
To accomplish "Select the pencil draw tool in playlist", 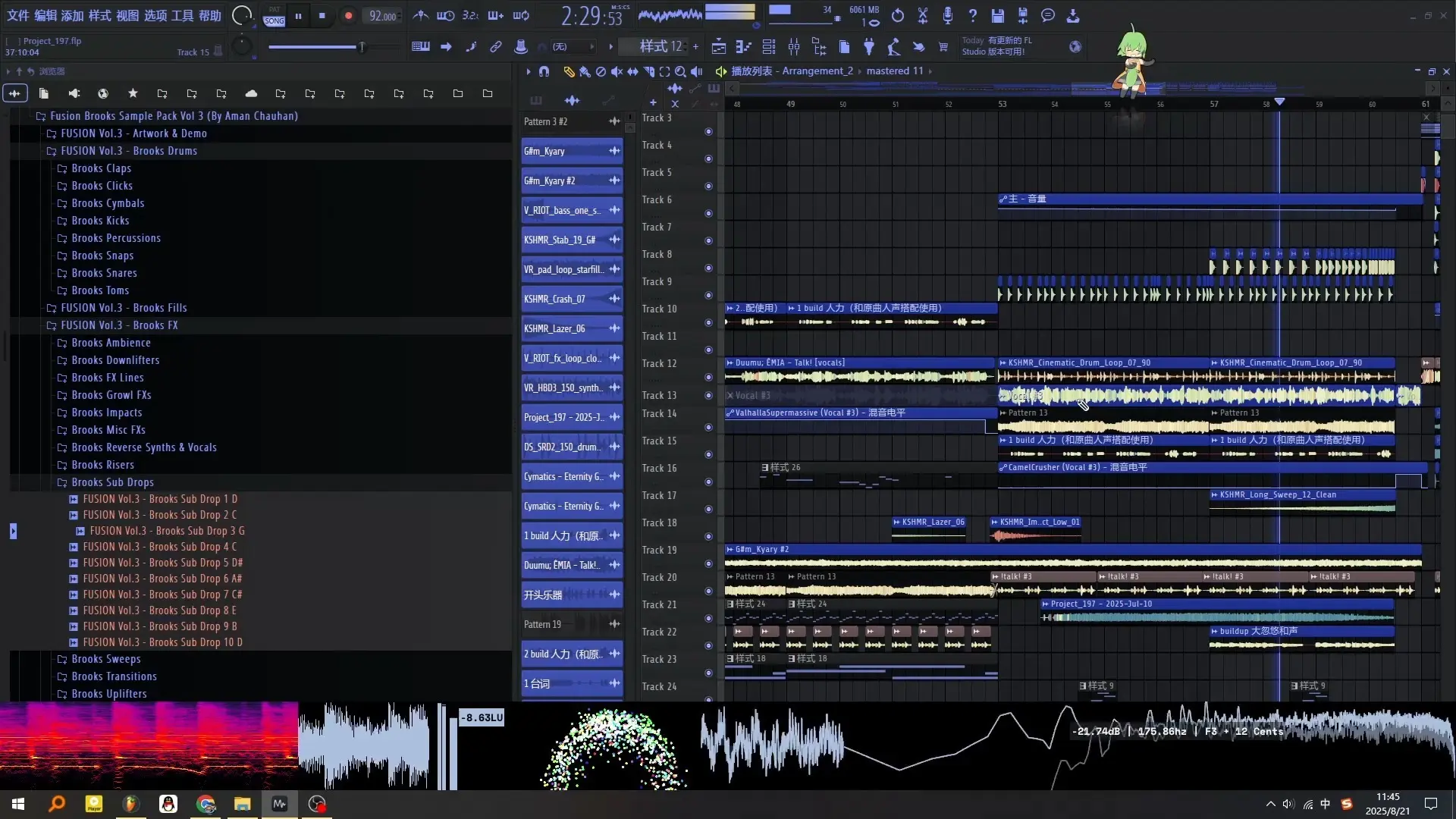I will [x=569, y=71].
